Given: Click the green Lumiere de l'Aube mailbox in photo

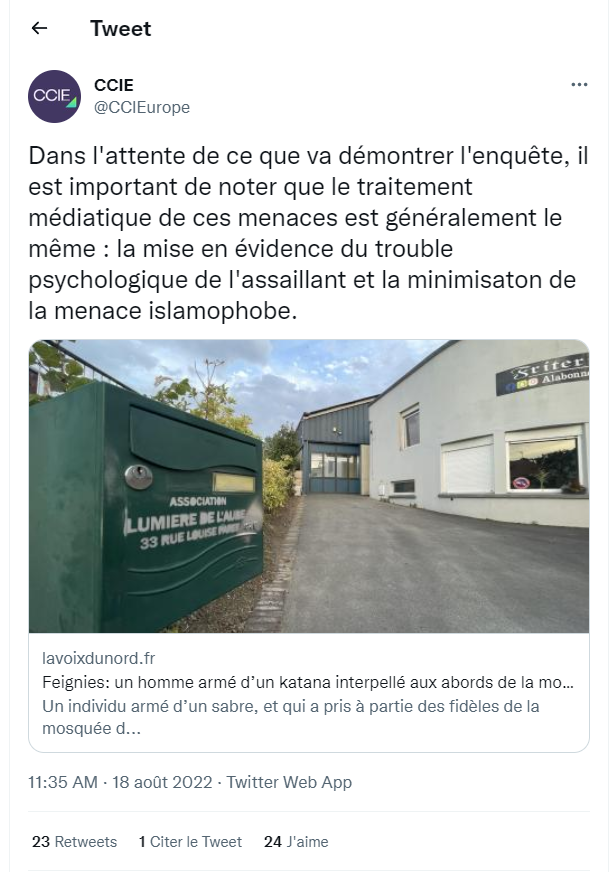Looking at the screenshot, I should click(x=146, y=507).
